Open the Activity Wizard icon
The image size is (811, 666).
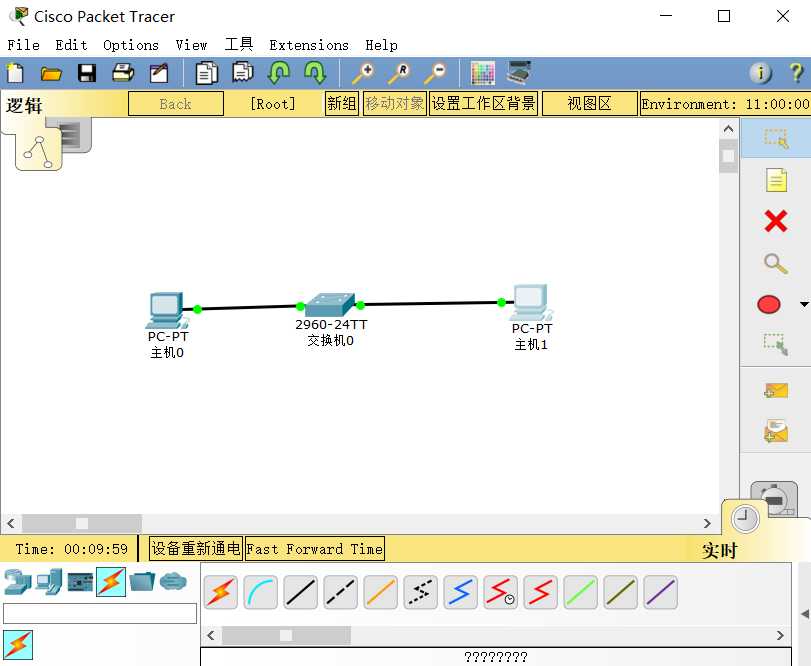tap(159, 73)
